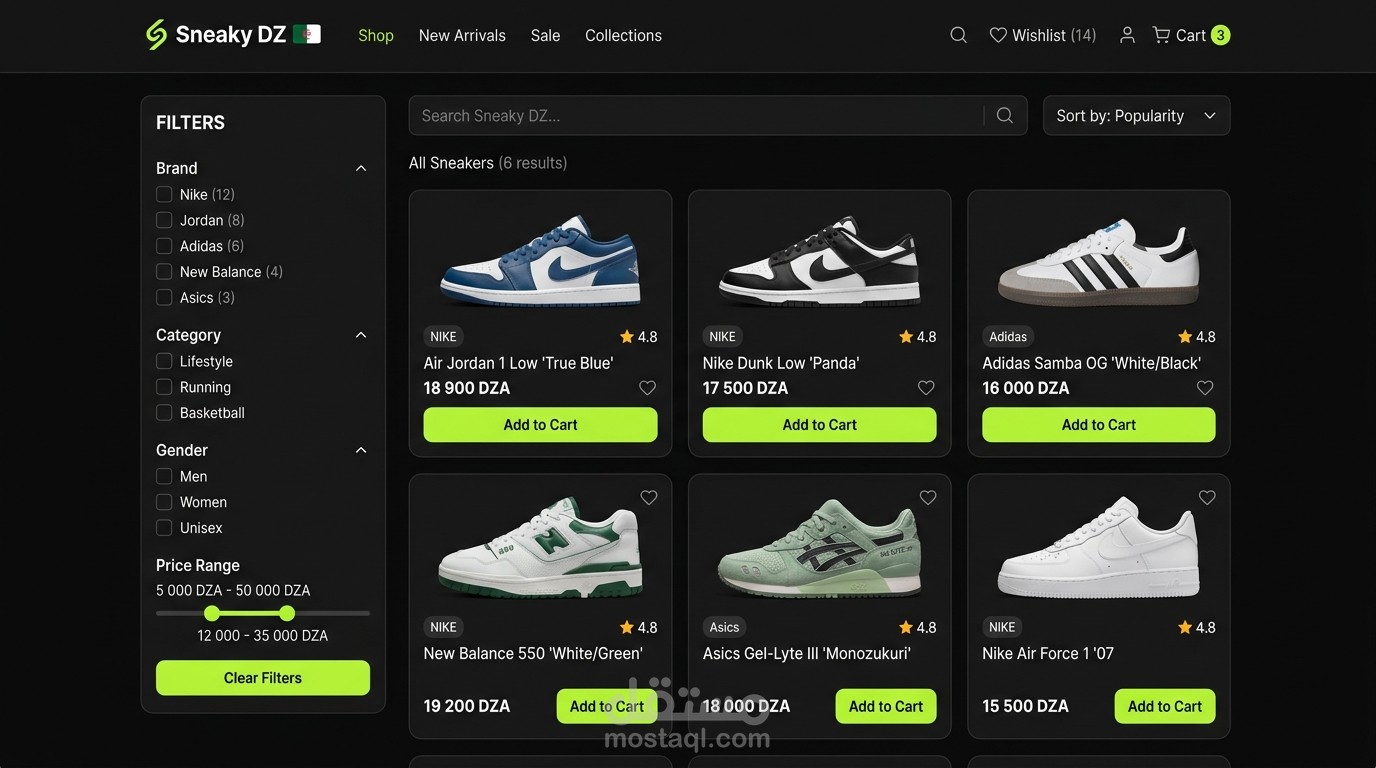Favorite the Air Jordan 1 Low heart
Image resolution: width=1376 pixels, height=768 pixels.
click(647, 388)
